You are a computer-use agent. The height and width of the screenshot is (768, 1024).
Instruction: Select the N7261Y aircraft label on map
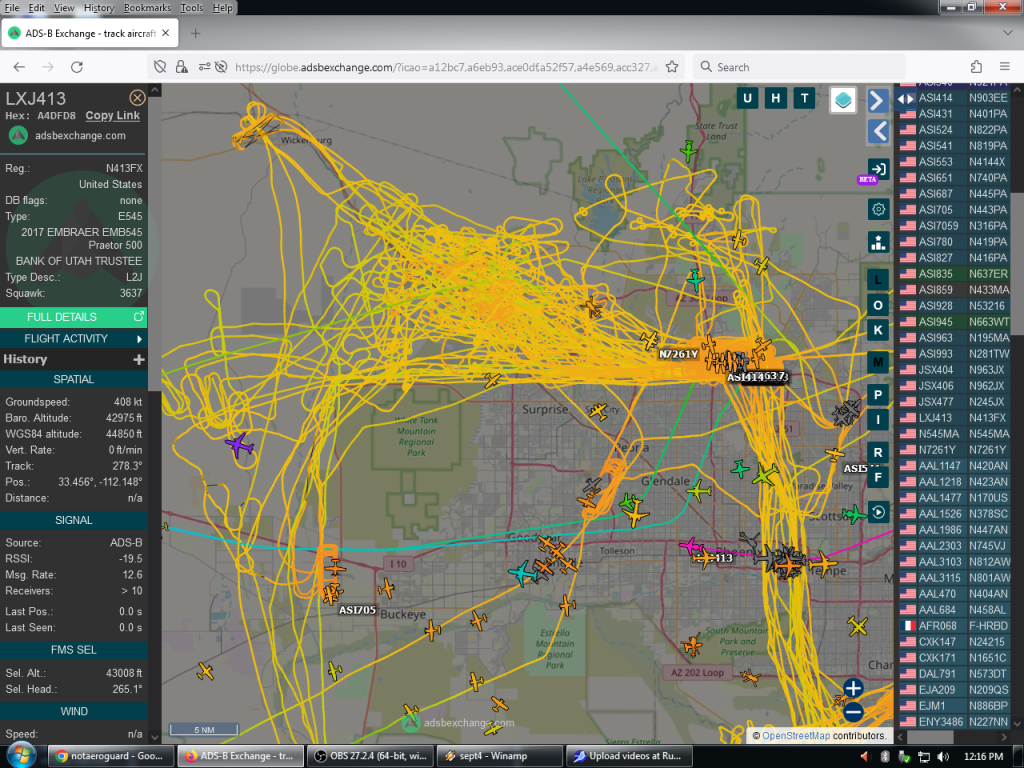coord(679,354)
